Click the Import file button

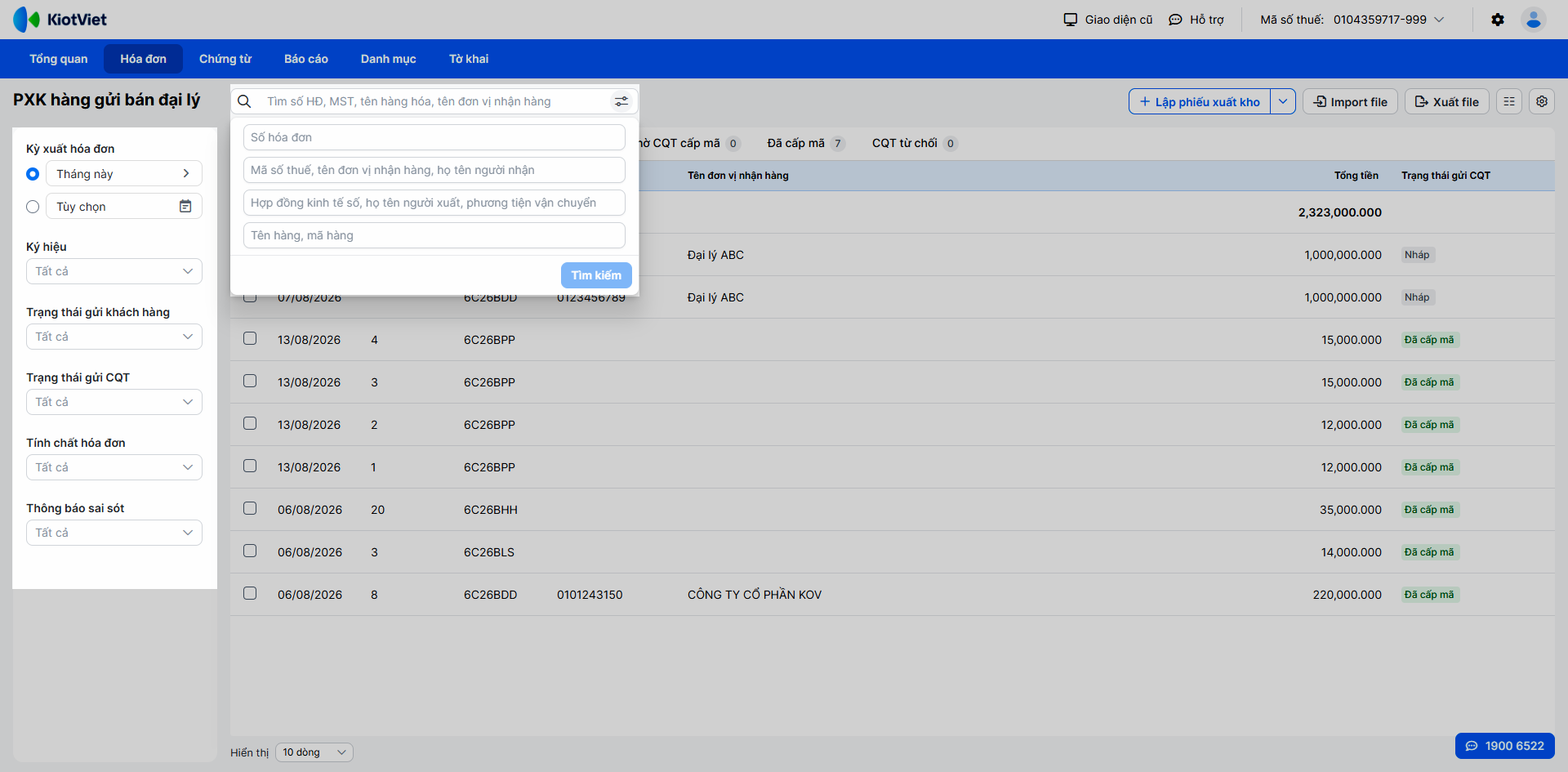click(1350, 101)
